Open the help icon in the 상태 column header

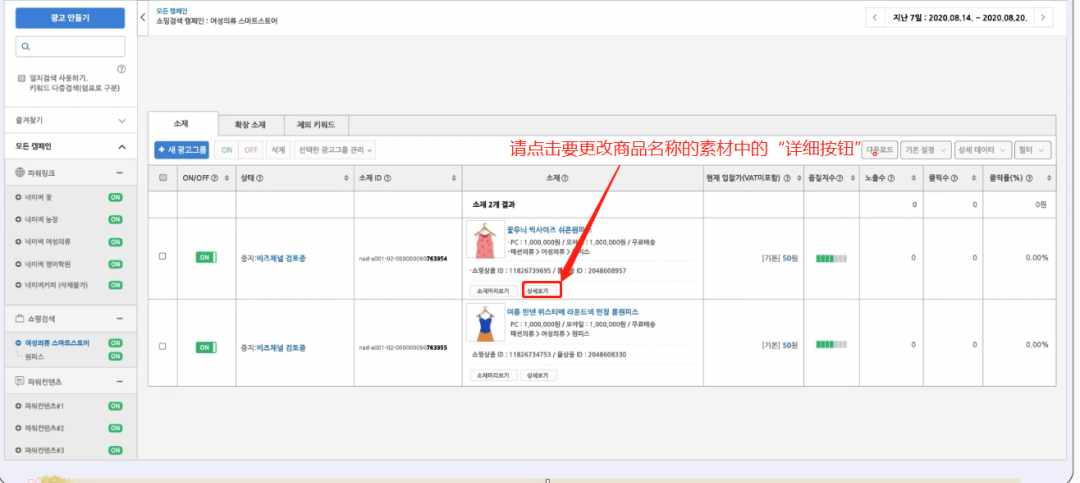[260, 178]
